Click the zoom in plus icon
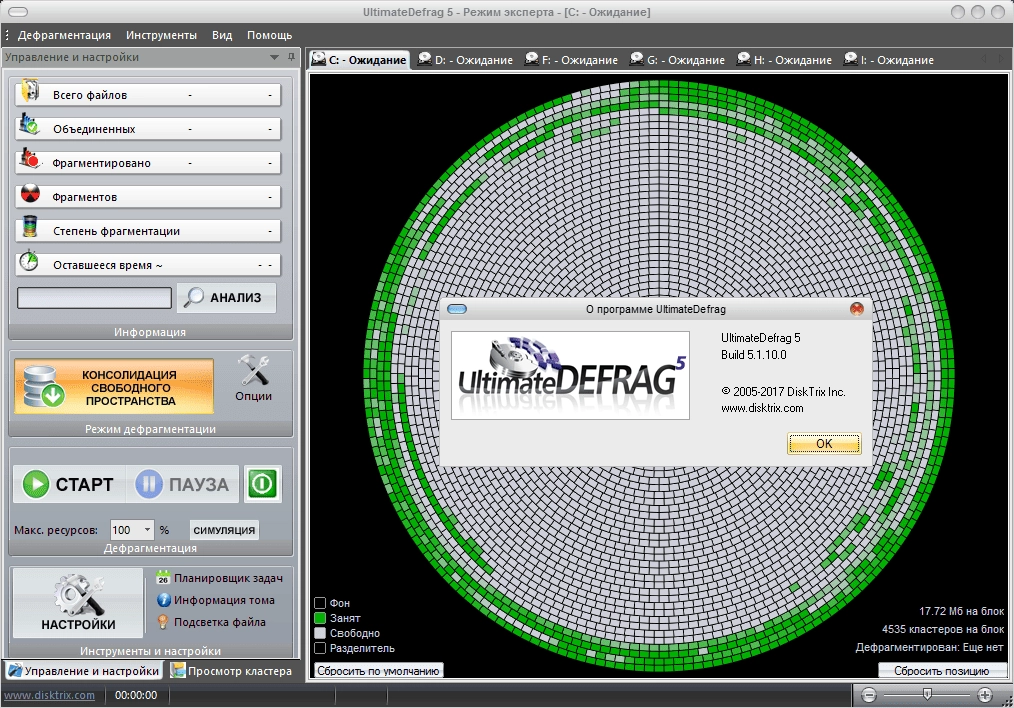1014x708 pixels. [984, 696]
